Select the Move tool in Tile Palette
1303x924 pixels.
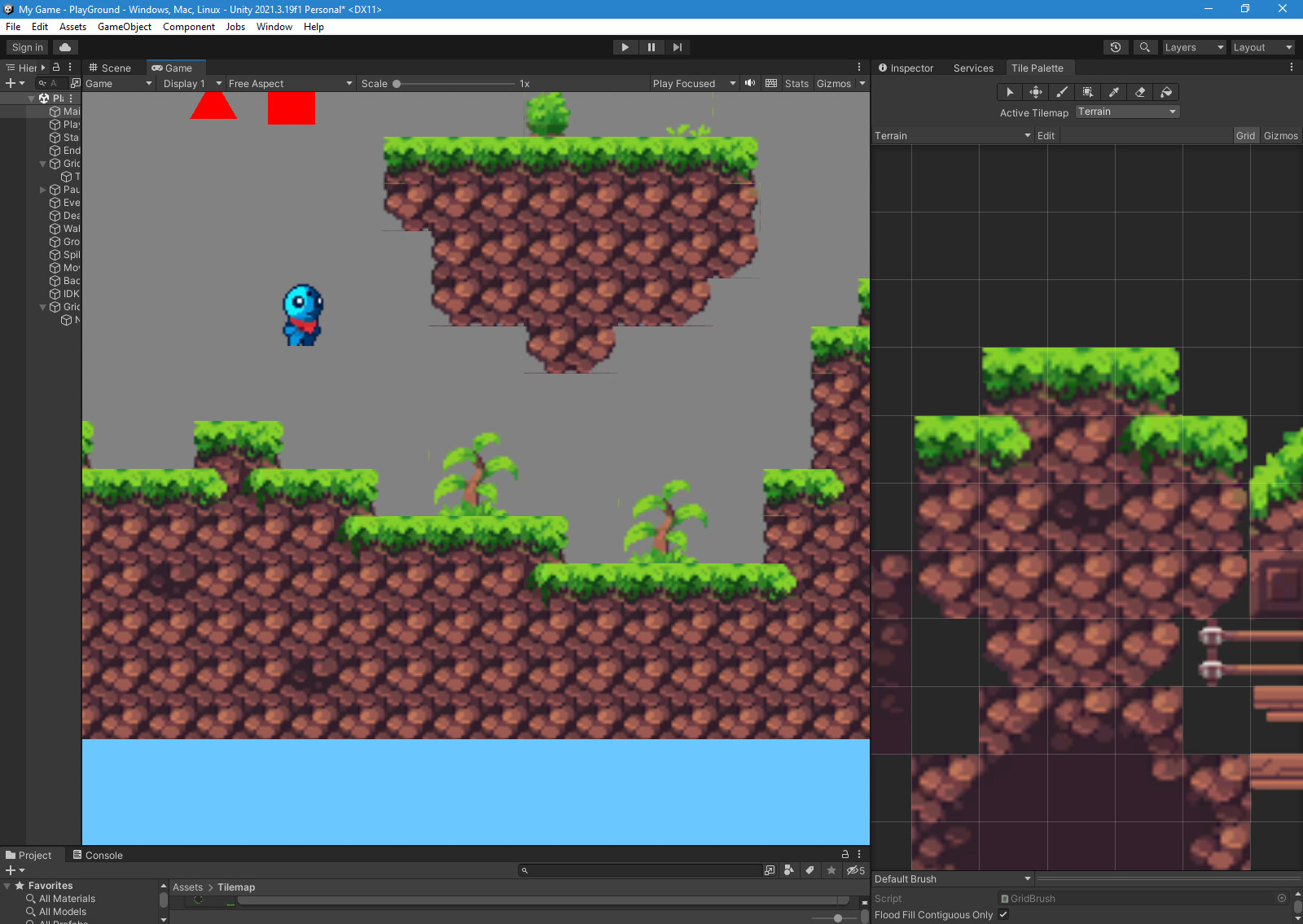(x=1035, y=92)
